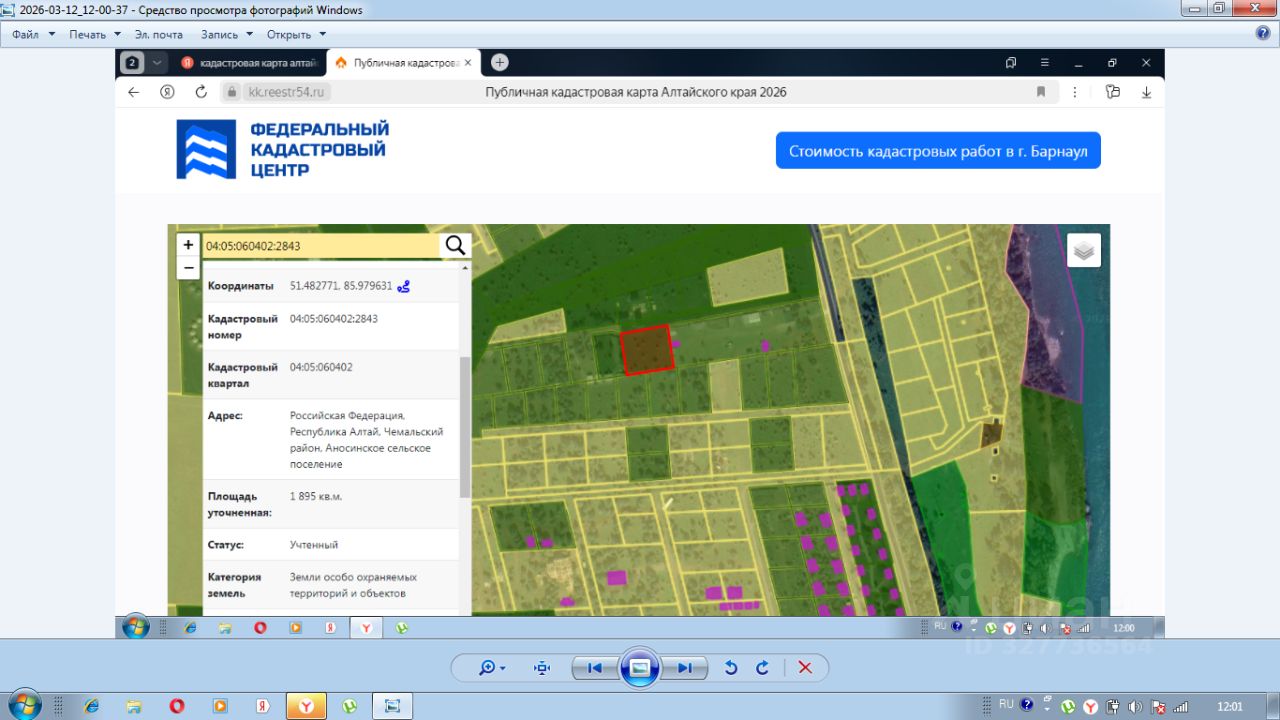Click the site lock icon
The height and width of the screenshot is (720, 1280).
click(232, 92)
